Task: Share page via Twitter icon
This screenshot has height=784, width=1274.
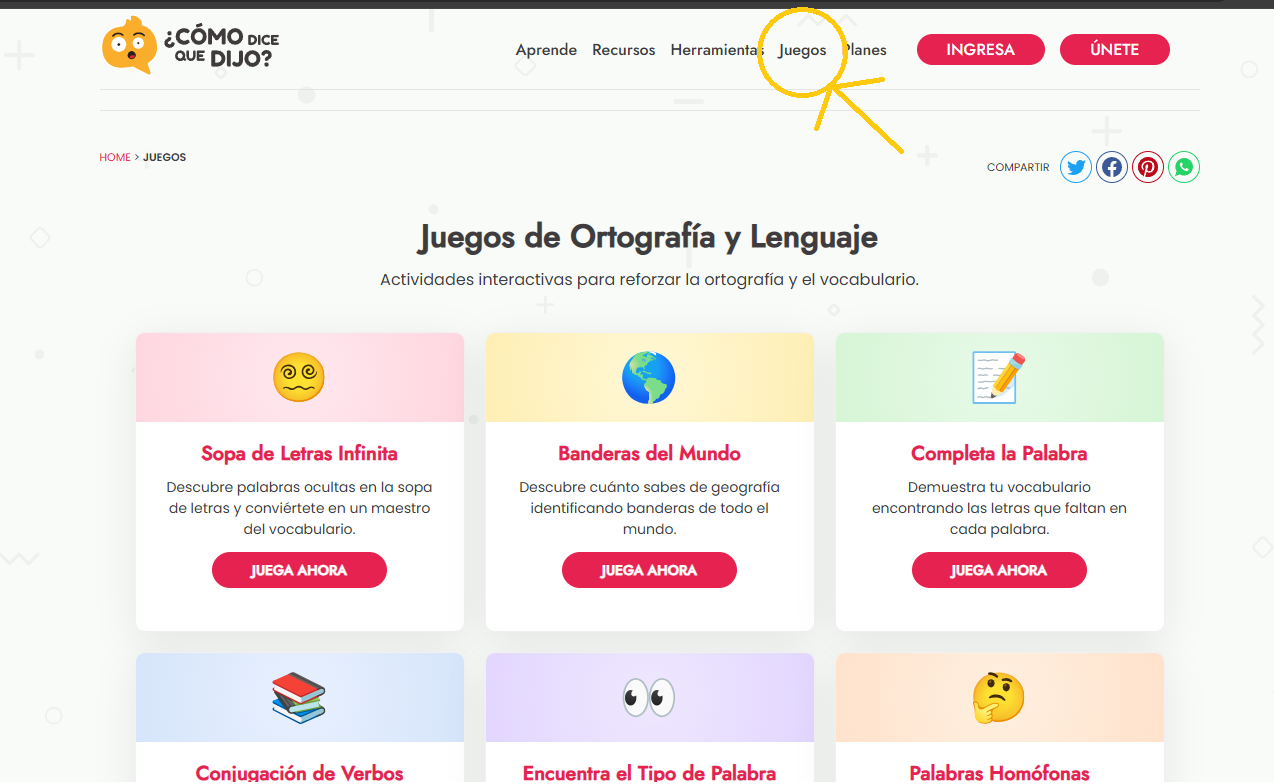Action: pos(1076,167)
